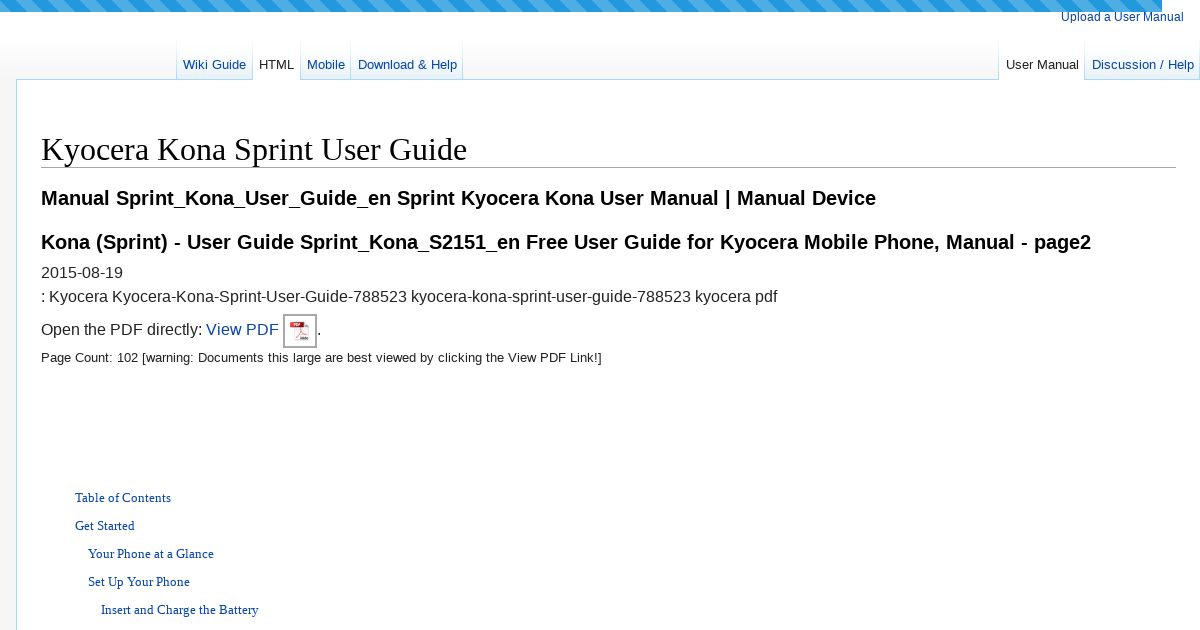
Task: Click the kyocera-kona-sprint-user-guide-788523 filename line
Action: click(x=409, y=297)
